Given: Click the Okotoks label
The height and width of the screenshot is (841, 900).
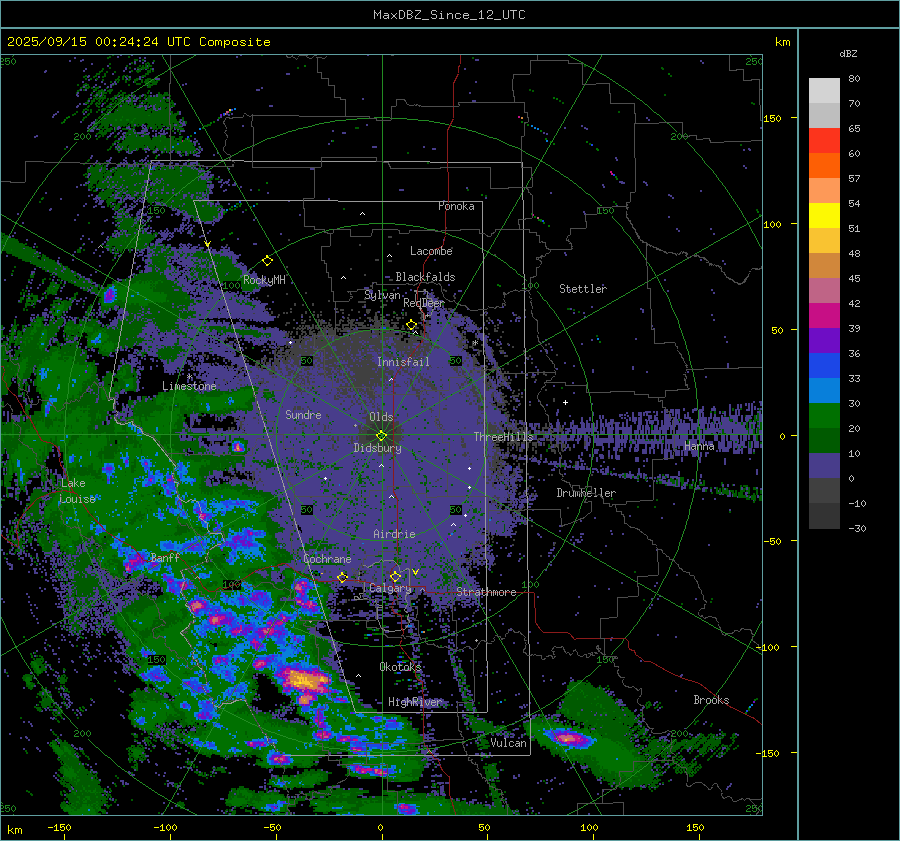Looking at the screenshot, I should [400, 666].
